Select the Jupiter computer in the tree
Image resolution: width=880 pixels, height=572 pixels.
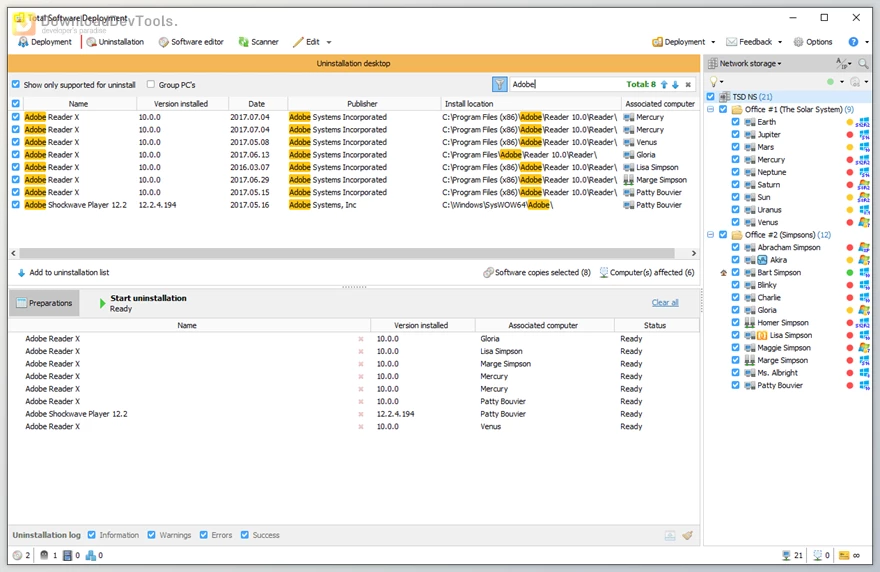[768, 135]
